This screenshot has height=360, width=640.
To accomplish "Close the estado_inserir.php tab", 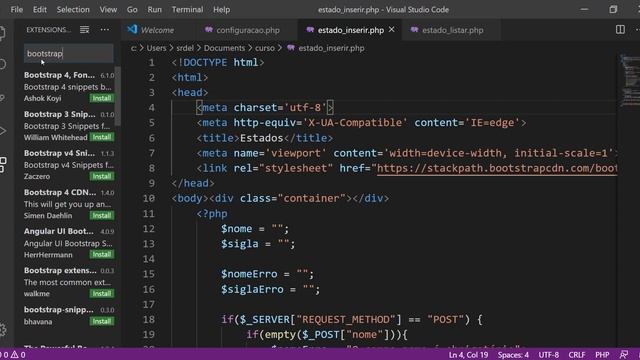I will coord(391,29).
